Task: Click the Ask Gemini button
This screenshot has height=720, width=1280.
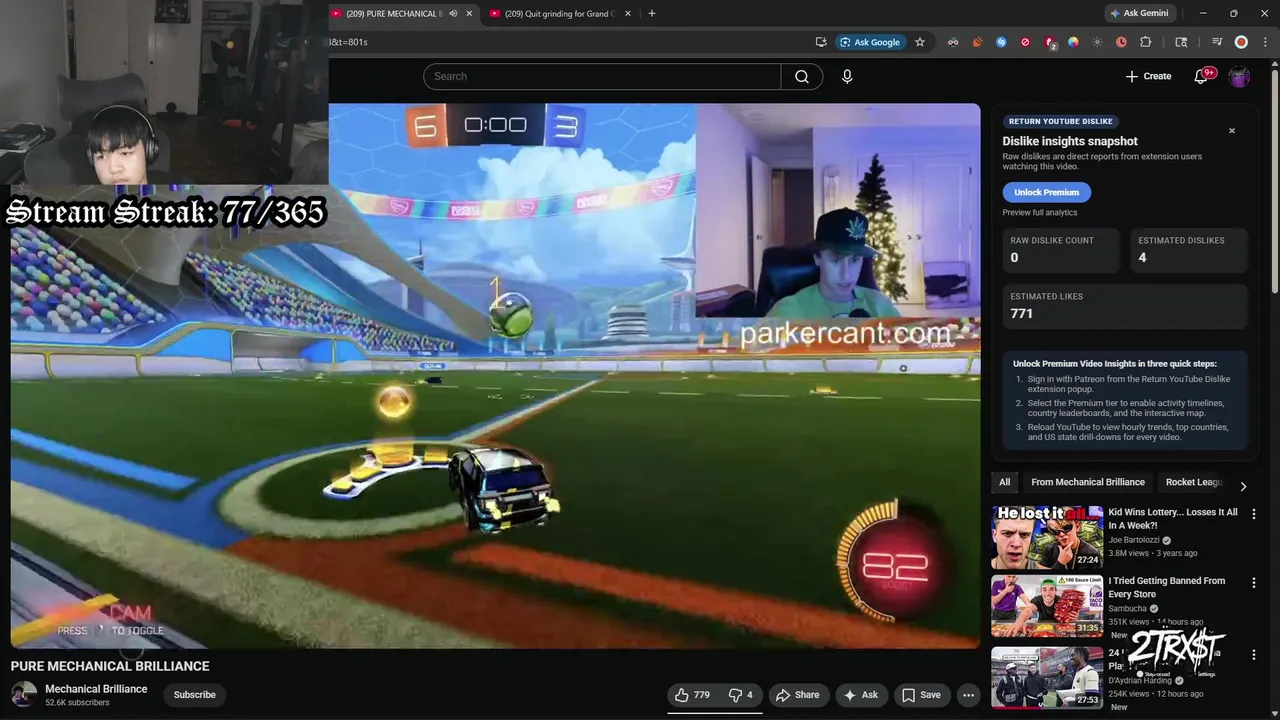Action: [x=1138, y=14]
